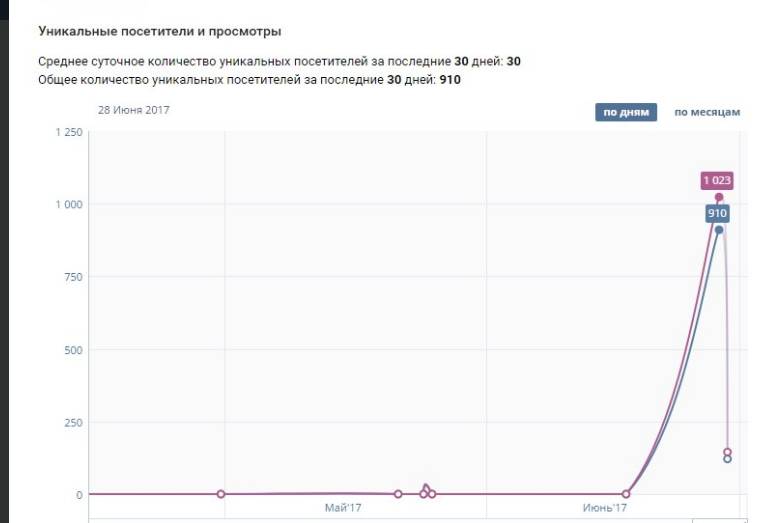Select the pink peak data point

[718, 197]
